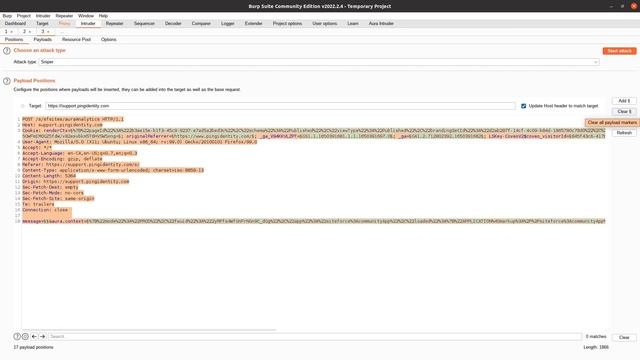The image size is (640, 360).
Task: Open search settings gear icon
Action: pyautogui.click(x=25, y=337)
